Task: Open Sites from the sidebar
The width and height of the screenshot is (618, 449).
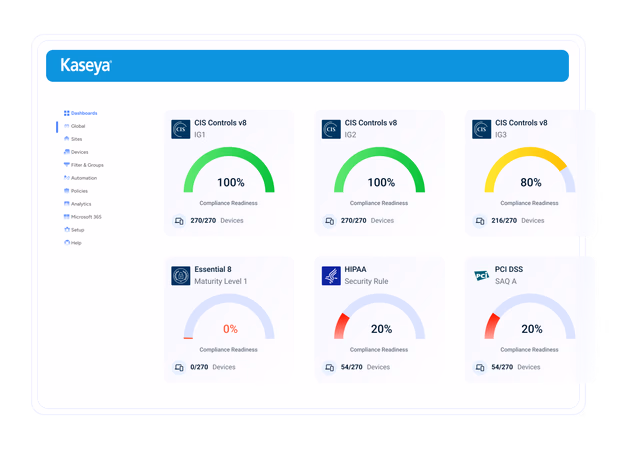Action: pyautogui.click(x=73, y=139)
